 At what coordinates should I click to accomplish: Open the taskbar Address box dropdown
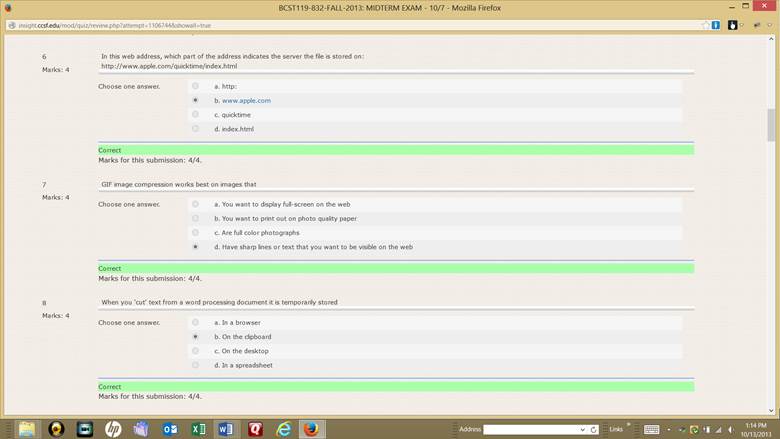[582, 429]
